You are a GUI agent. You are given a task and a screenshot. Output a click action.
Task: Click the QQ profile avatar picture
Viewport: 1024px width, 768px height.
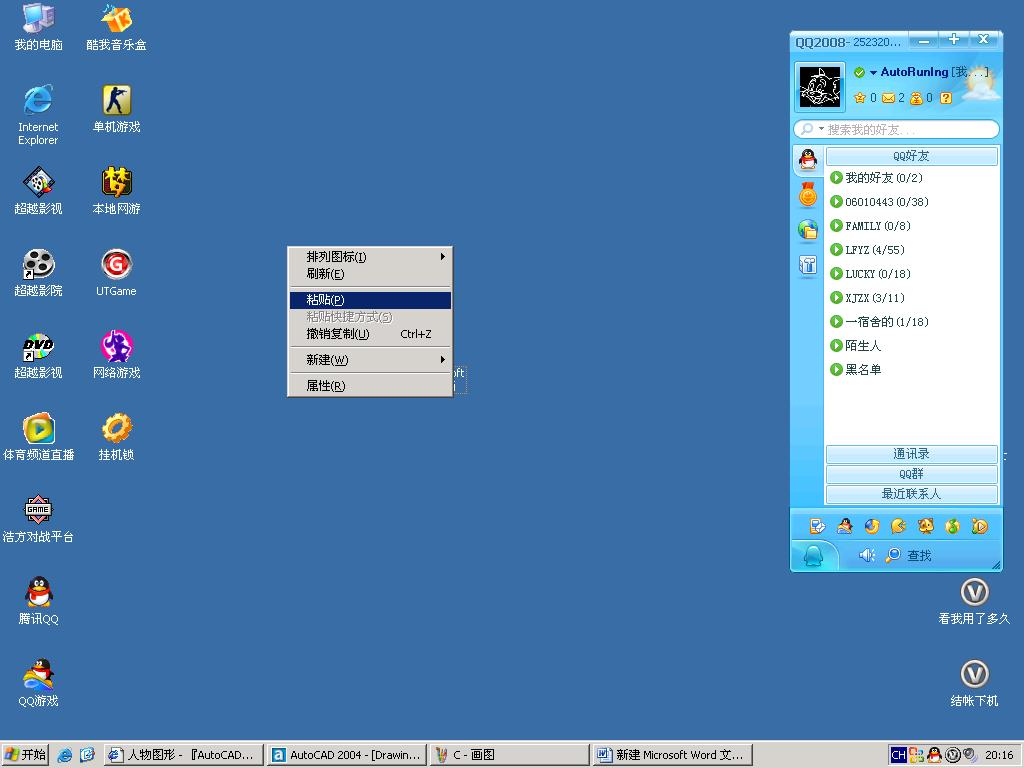tap(820, 87)
